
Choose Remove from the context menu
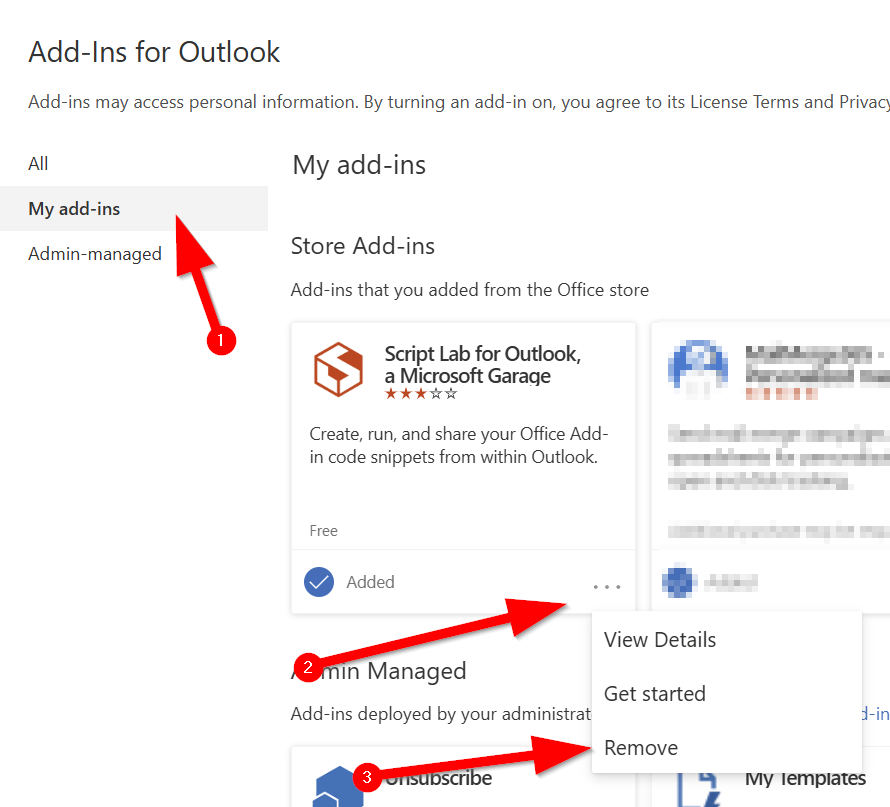[641, 747]
